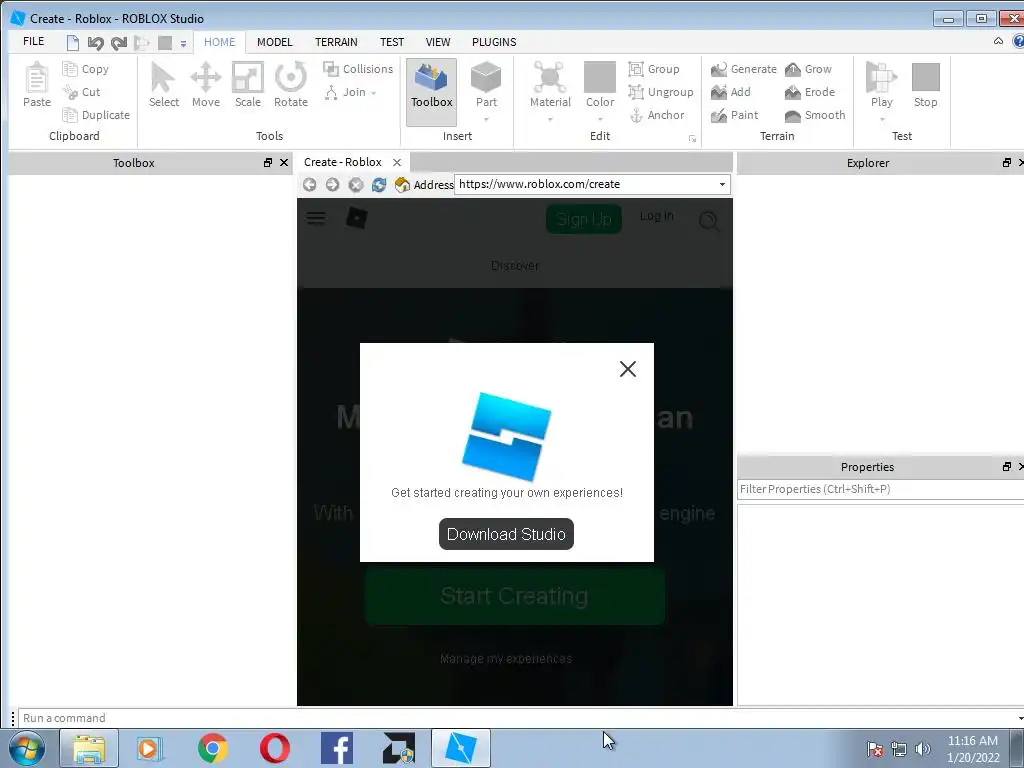Switch to the TEST ribbon tab
Viewport: 1024px width, 768px height.
pos(392,42)
